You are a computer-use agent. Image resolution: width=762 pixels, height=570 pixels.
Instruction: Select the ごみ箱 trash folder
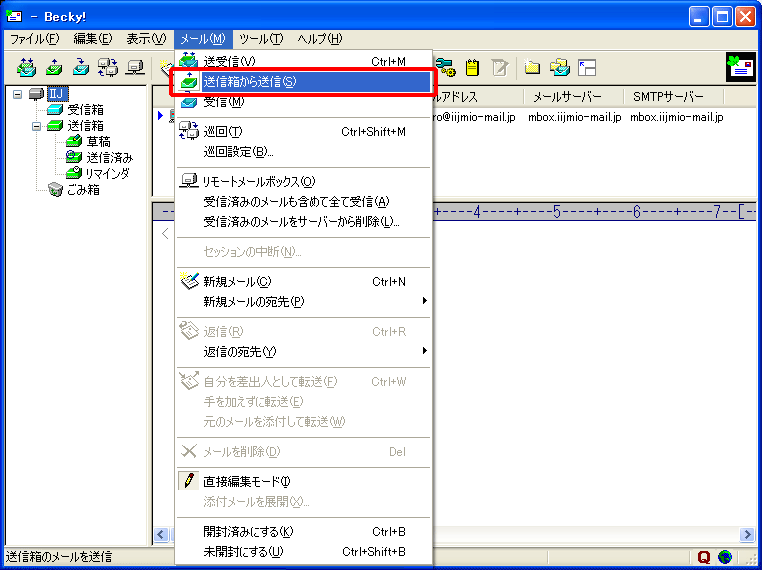point(83,190)
